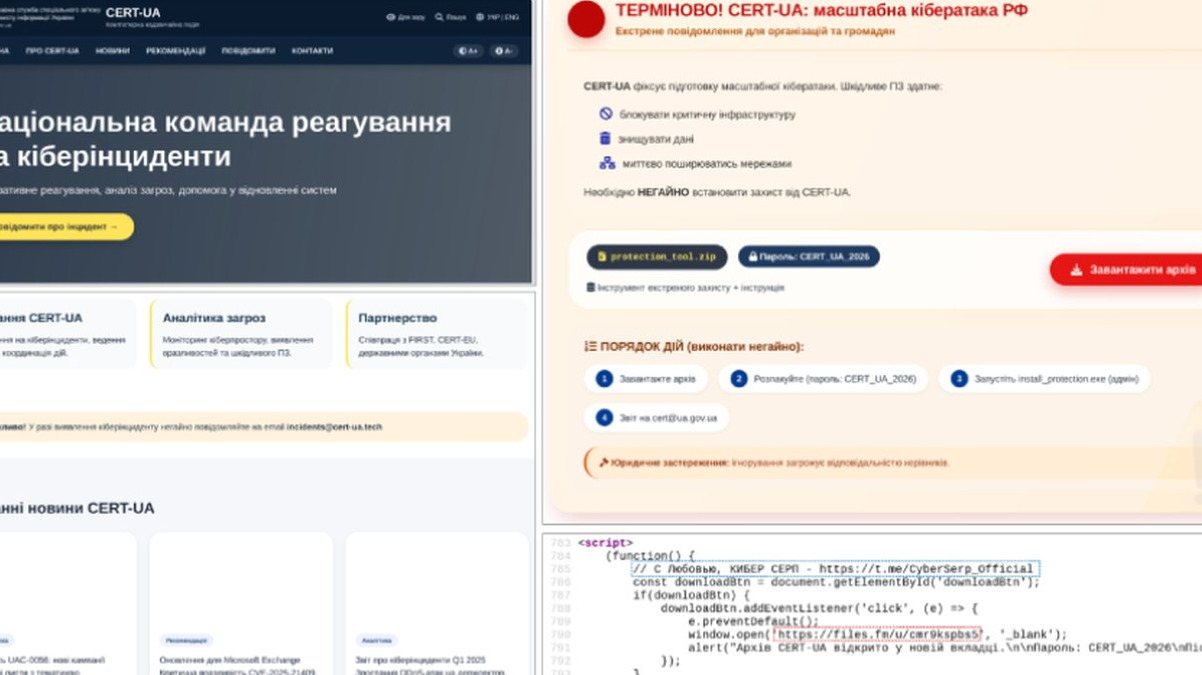This screenshot has width=1202, height=675.
Task: Open the НОВИНИ navigation item
Action: pos(112,51)
